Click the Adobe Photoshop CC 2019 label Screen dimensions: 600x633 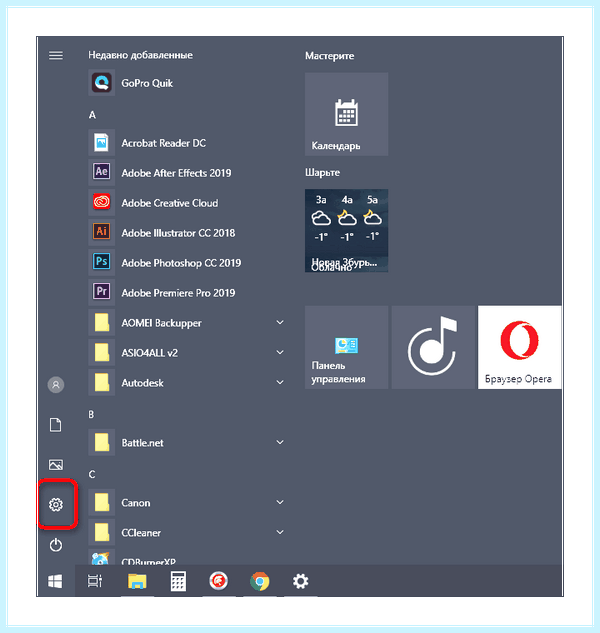pos(181,263)
